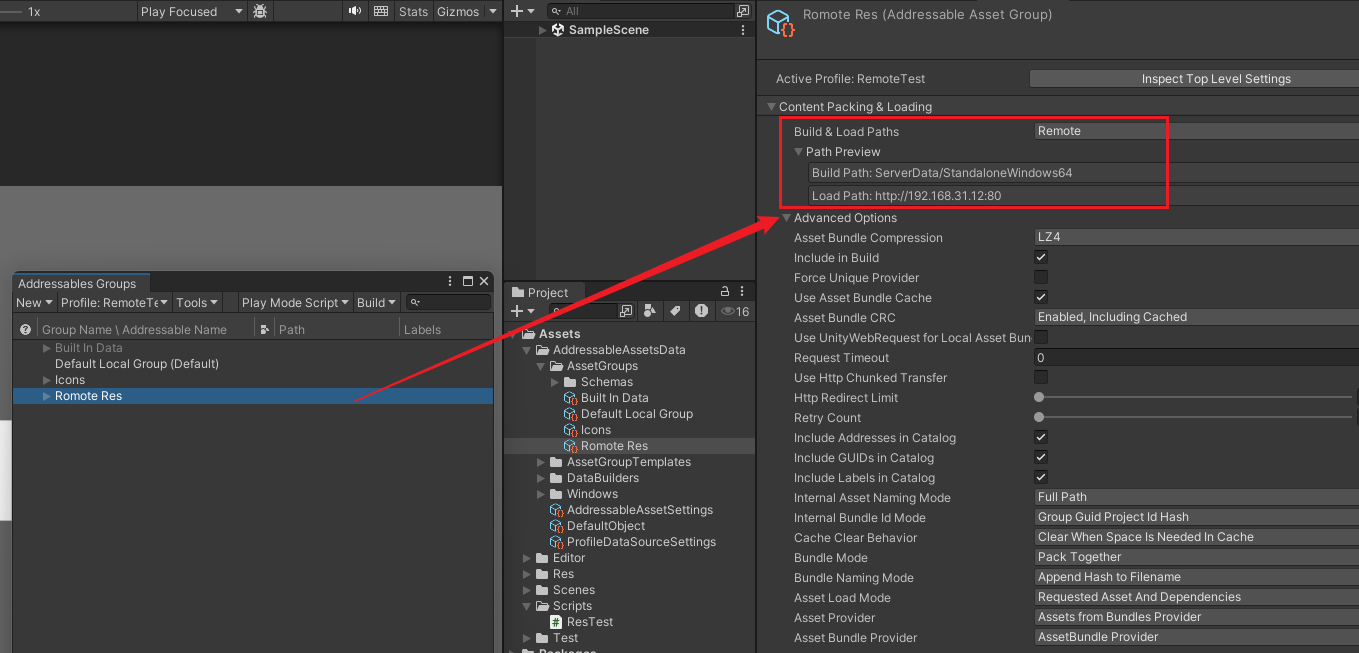Toggle the Game view frame debugger bug icon
Image resolution: width=1359 pixels, height=653 pixels.
pyautogui.click(x=260, y=12)
